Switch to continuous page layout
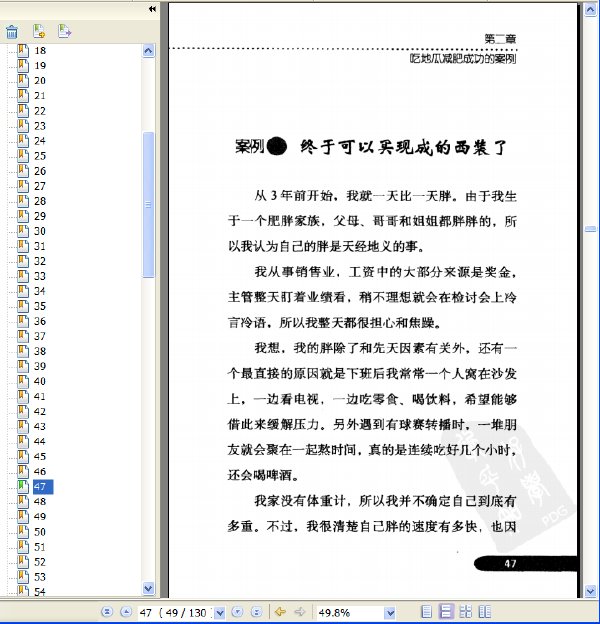The width and height of the screenshot is (600, 624). (x=446, y=612)
